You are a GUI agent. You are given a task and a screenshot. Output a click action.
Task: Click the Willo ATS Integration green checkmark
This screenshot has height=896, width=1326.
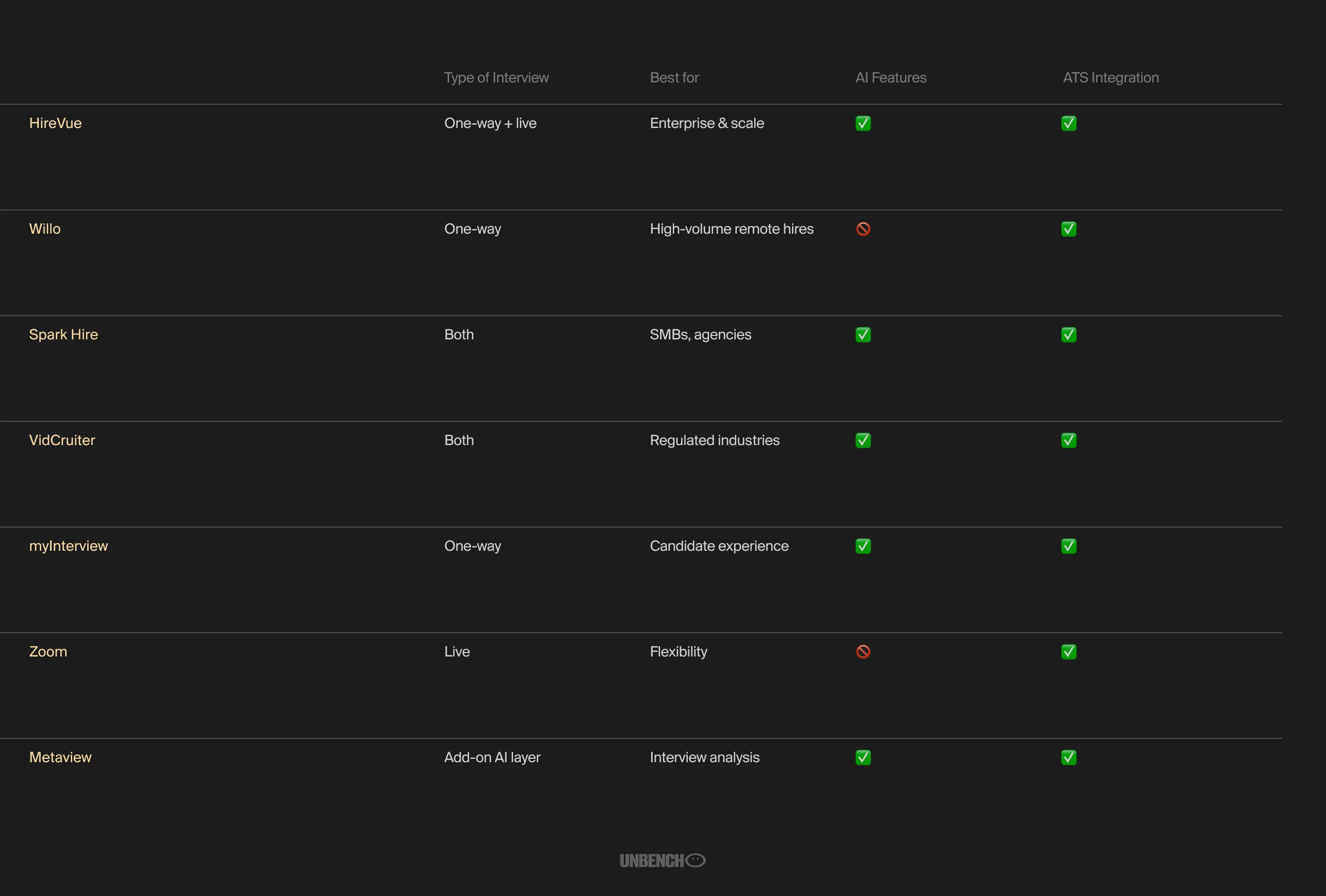point(1068,229)
